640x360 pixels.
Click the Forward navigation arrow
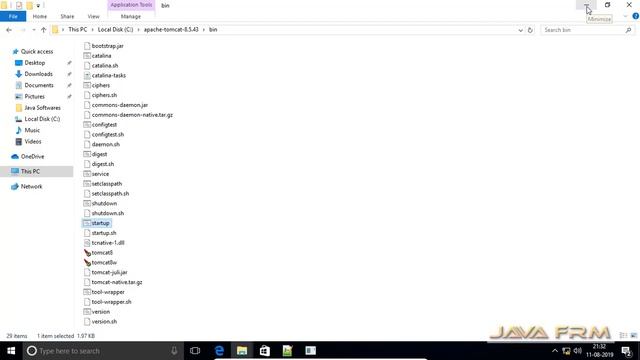[23, 30]
